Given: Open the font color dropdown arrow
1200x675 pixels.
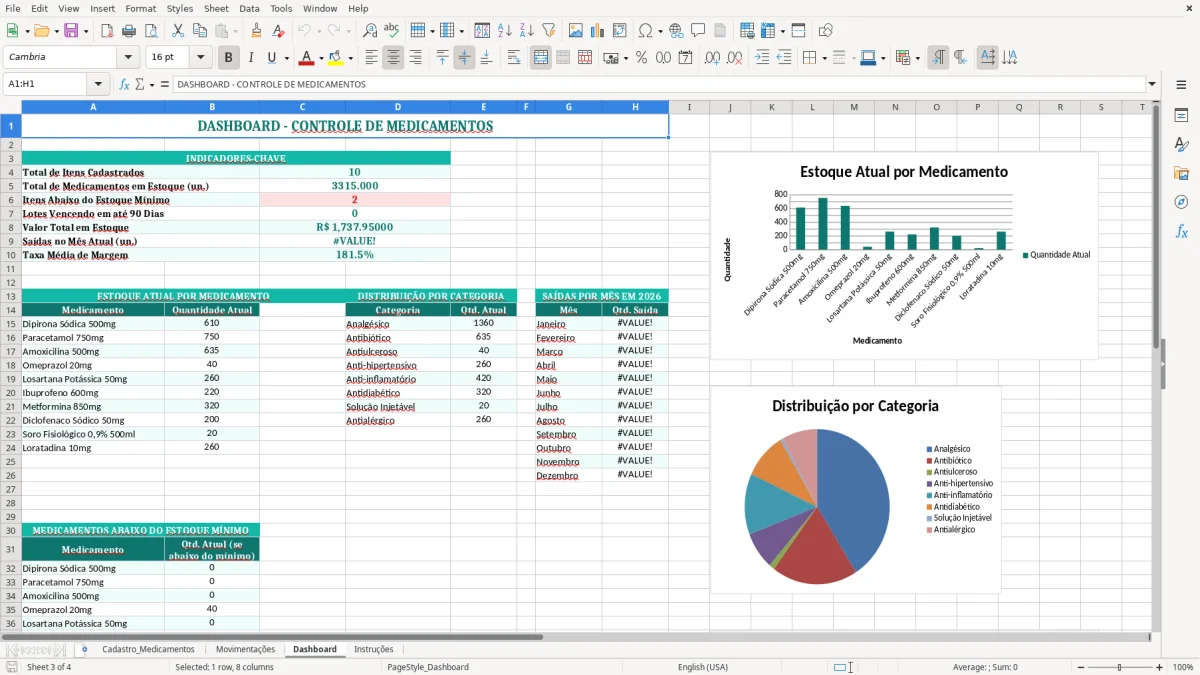Looking at the screenshot, I should [x=321, y=58].
